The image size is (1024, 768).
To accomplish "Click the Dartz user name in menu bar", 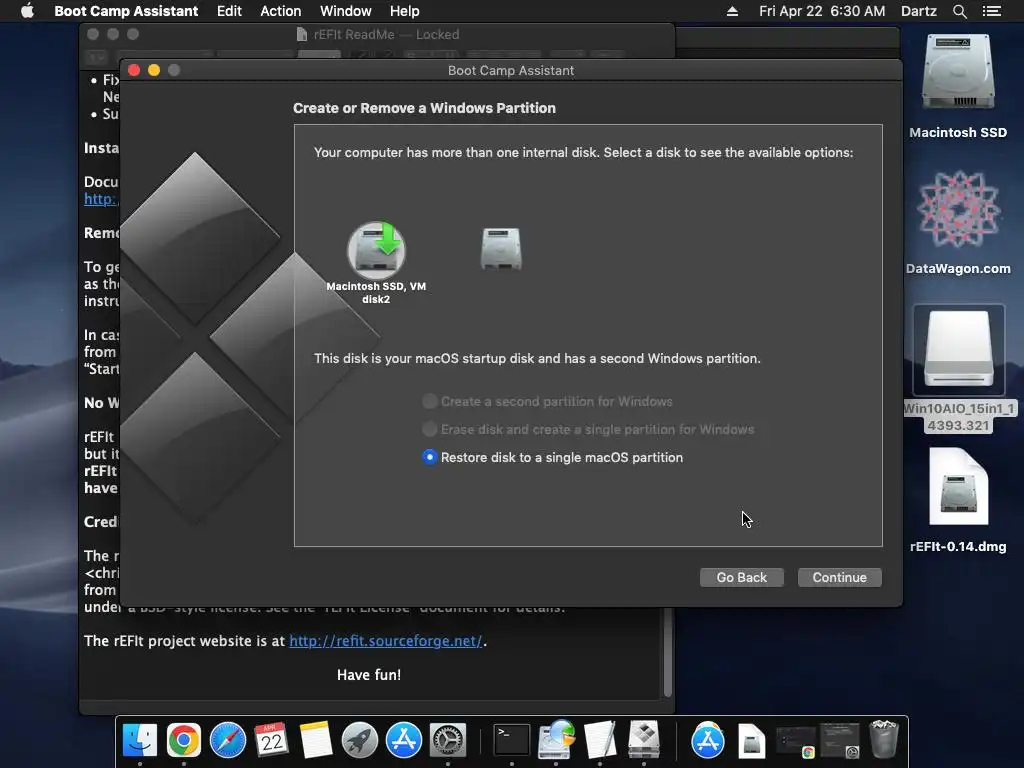I will coord(919,11).
